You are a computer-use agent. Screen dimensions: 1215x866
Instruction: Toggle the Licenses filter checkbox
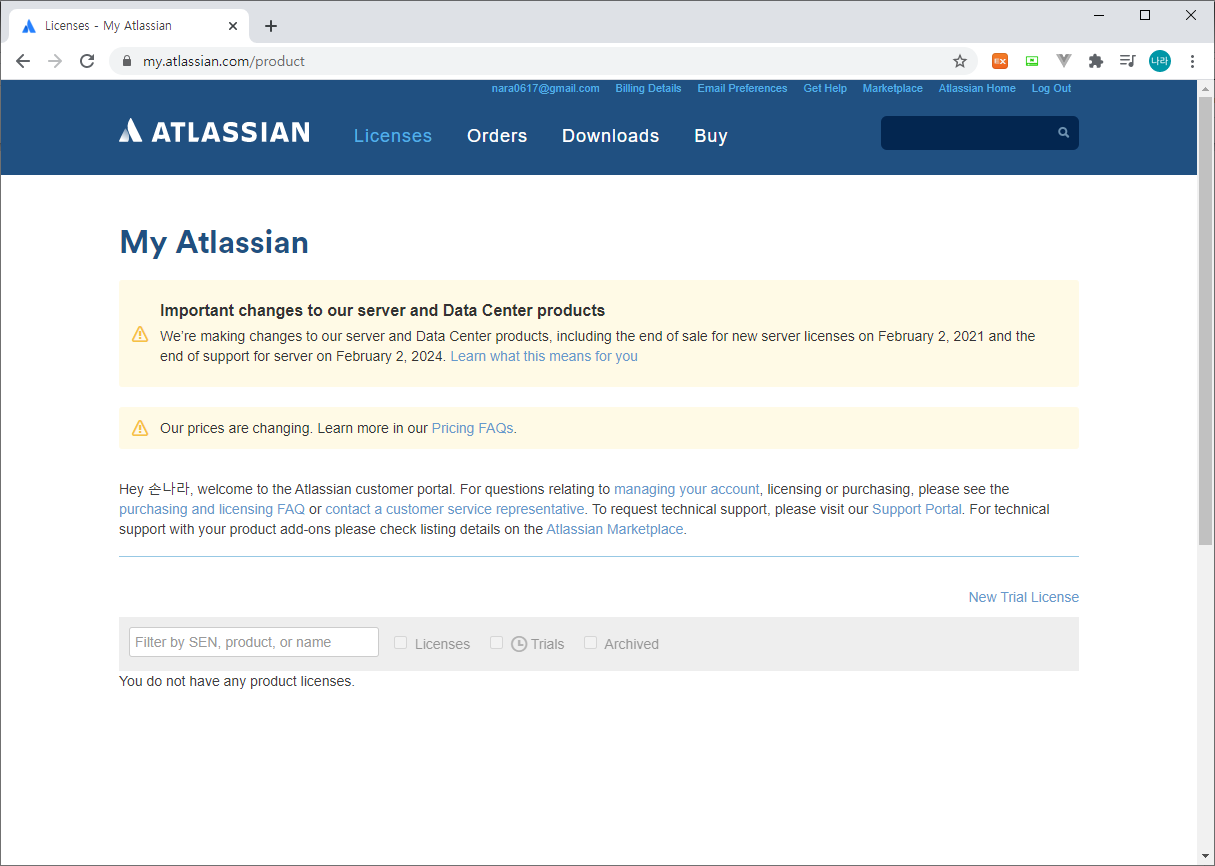(400, 643)
